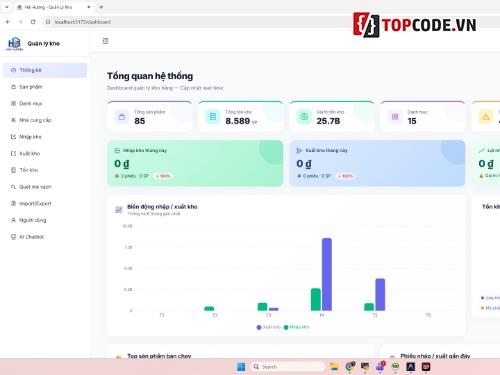Click the Tổng tồn kho list icon
Image resolution: width=500 pixels, height=375 pixels.
click(x=213, y=117)
